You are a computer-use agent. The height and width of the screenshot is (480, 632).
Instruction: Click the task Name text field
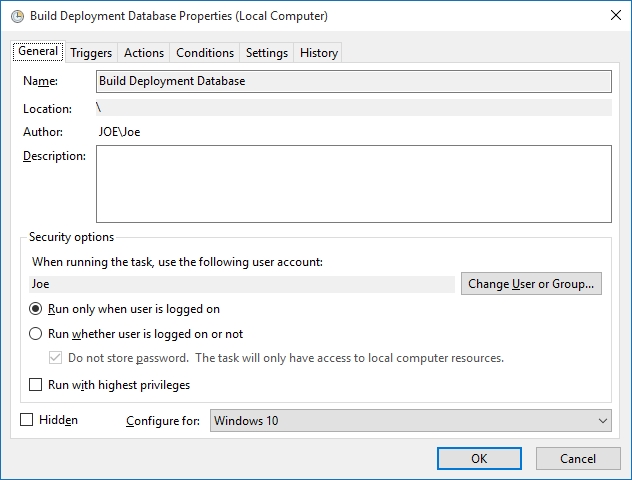tap(354, 81)
